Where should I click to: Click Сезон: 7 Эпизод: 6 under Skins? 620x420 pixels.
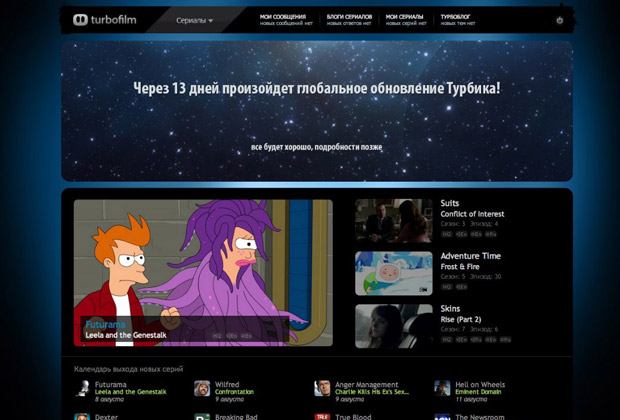pos(469,329)
